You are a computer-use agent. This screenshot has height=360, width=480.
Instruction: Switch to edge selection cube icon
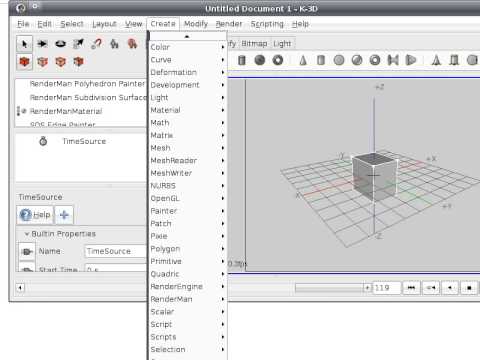pos(60,62)
